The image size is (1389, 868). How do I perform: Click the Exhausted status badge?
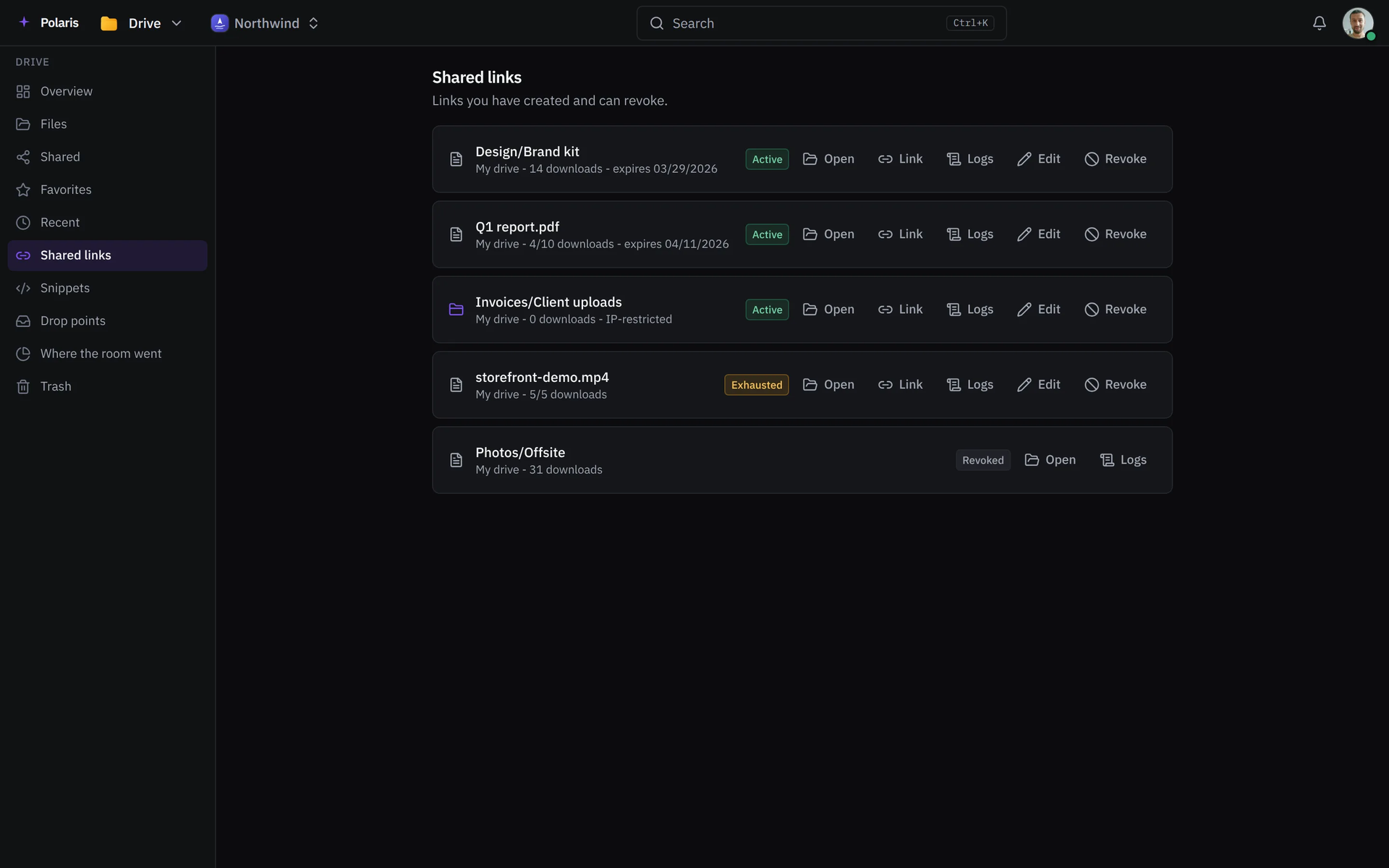756,385
